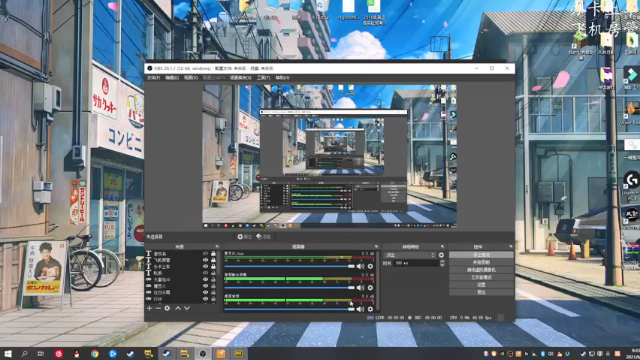The width and height of the screenshot is (640, 360).
Task: Open gear settings of the middle mixer channel
Action: [370, 287]
